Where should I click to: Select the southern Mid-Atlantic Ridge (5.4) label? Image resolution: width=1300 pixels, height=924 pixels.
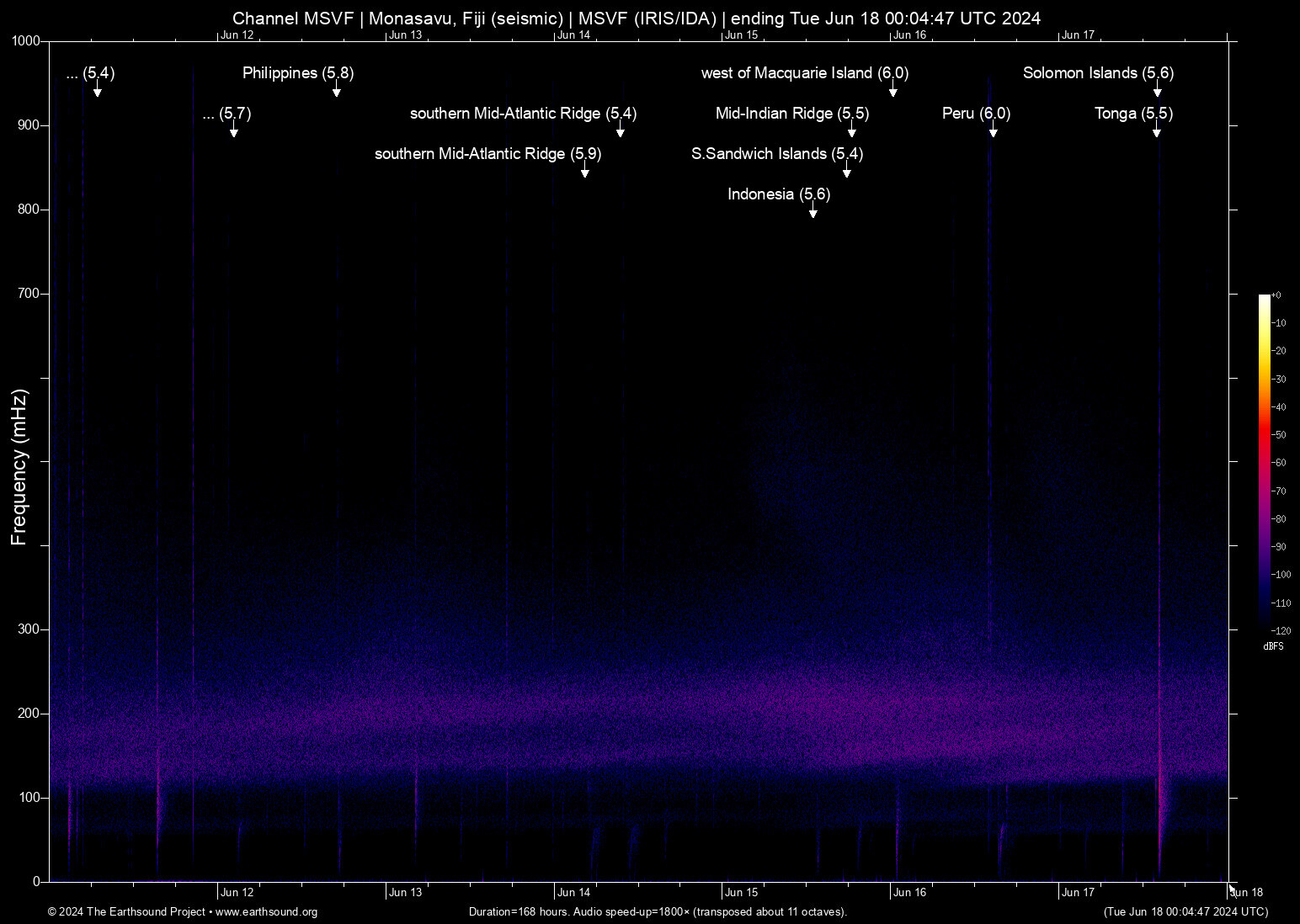click(x=524, y=114)
